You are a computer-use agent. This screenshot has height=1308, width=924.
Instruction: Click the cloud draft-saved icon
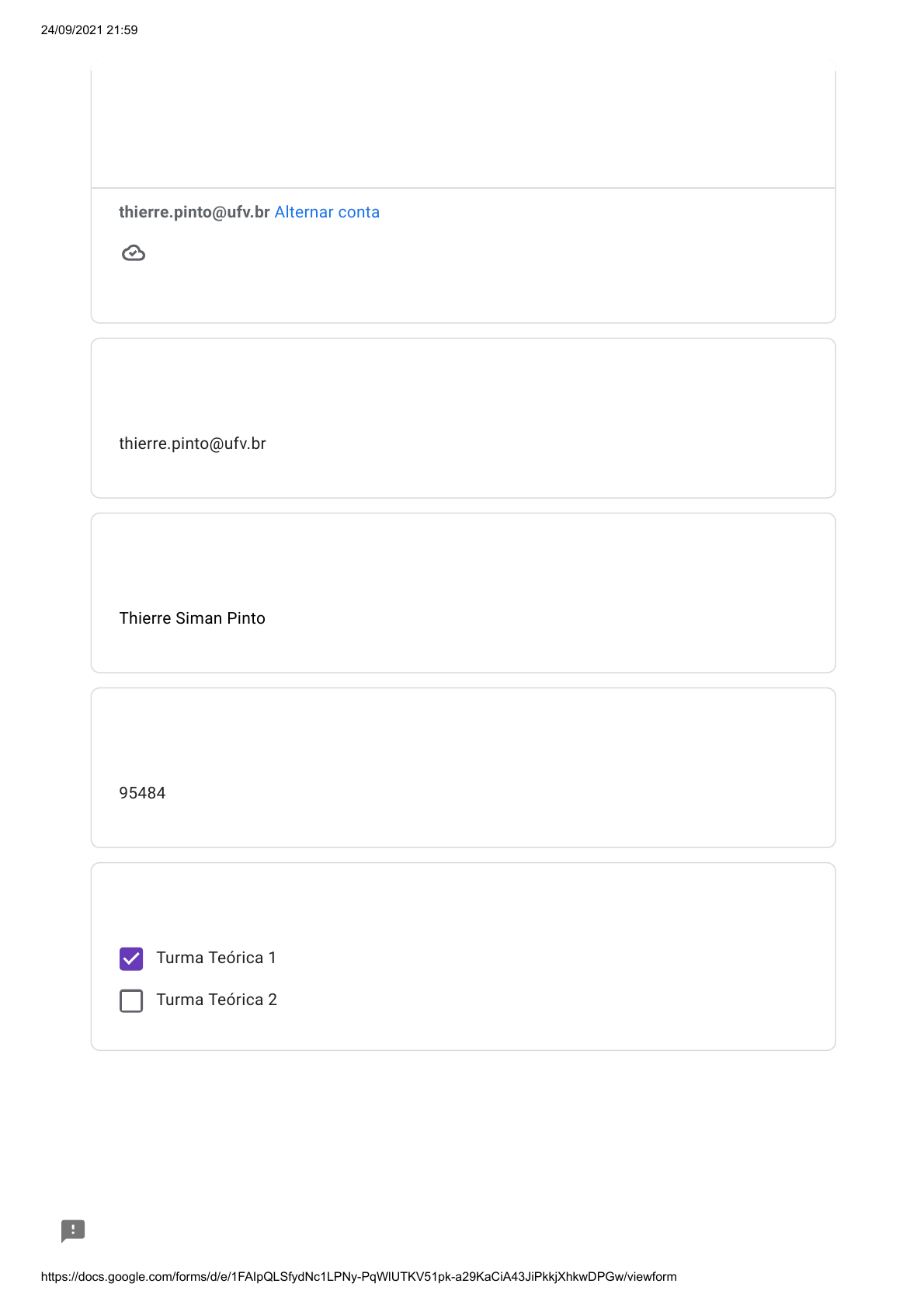[x=134, y=253]
